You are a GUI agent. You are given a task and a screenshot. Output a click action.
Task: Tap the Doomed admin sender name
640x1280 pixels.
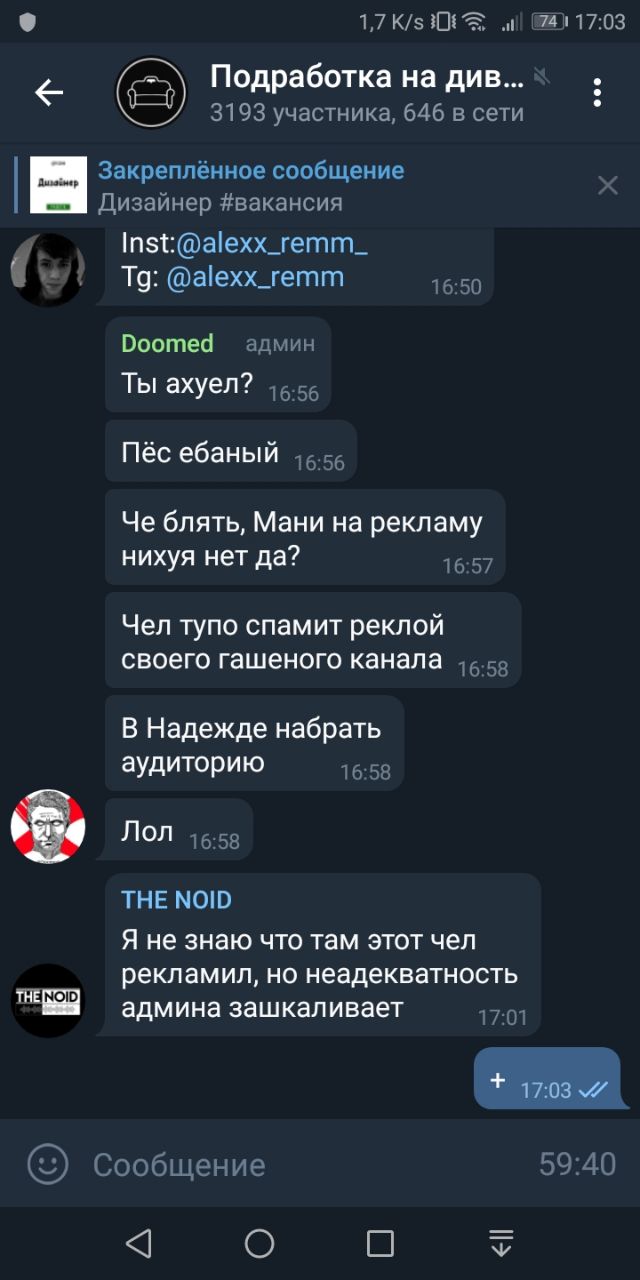pos(167,343)
